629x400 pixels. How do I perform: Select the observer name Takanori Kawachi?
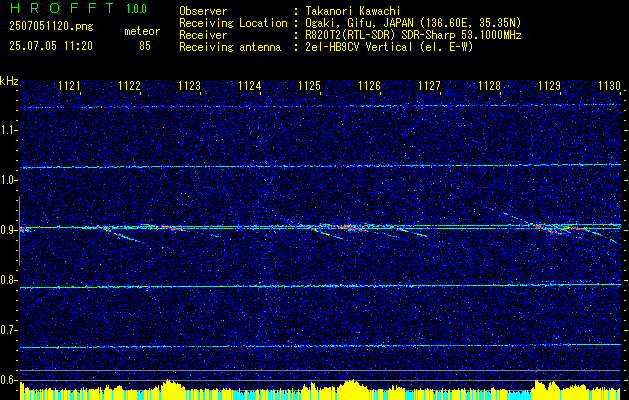(x=352, y=11)
